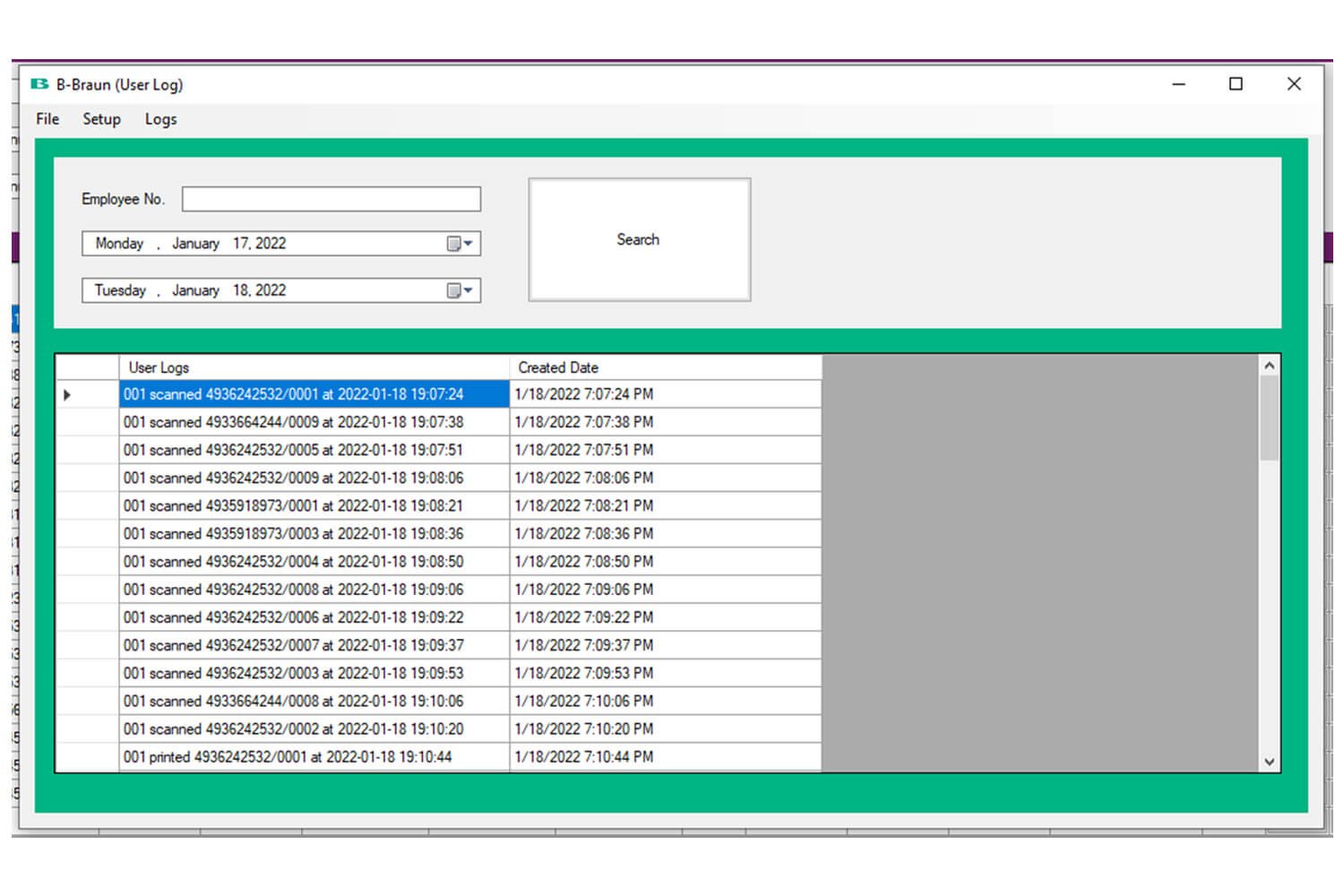Open the File menu
Image resolution: width=1344 pixels, height=896 pixels.
tap(47, 119)
